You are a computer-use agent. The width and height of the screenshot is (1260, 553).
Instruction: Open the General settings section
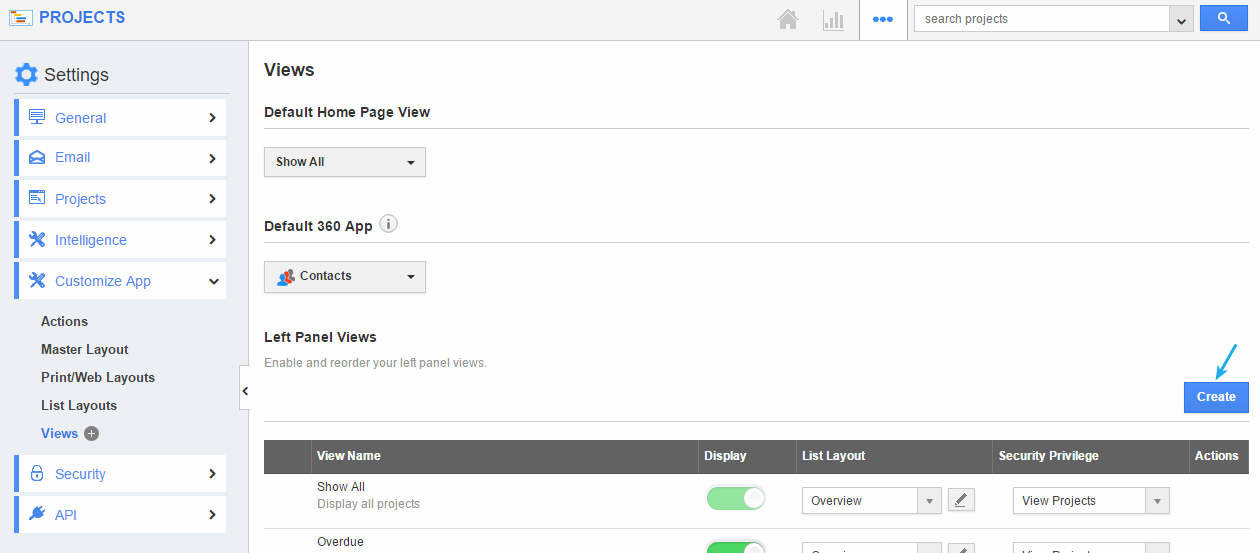point(120,118)
